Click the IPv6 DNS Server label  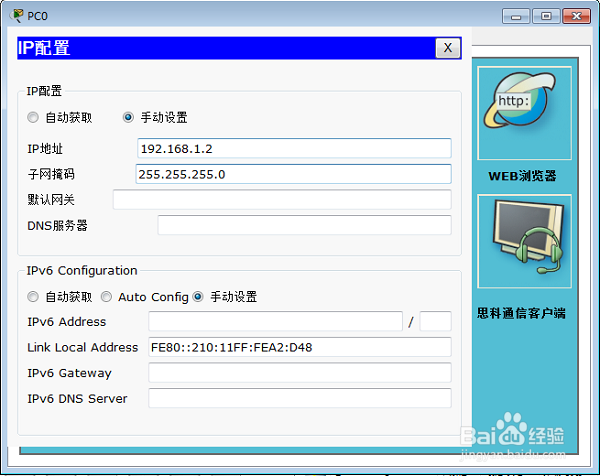pos(77,398)
